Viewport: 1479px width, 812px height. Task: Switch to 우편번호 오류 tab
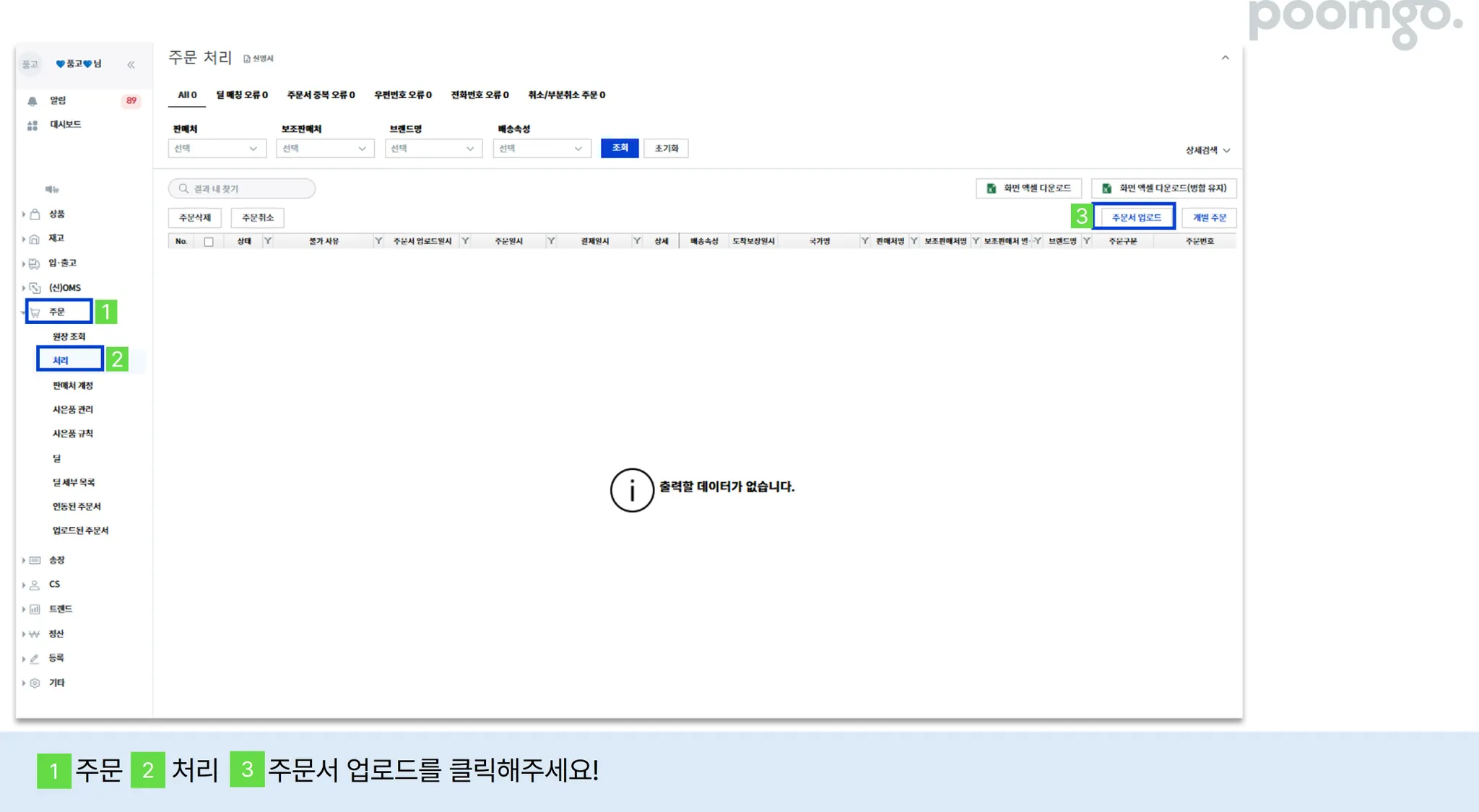pos(402,95)
